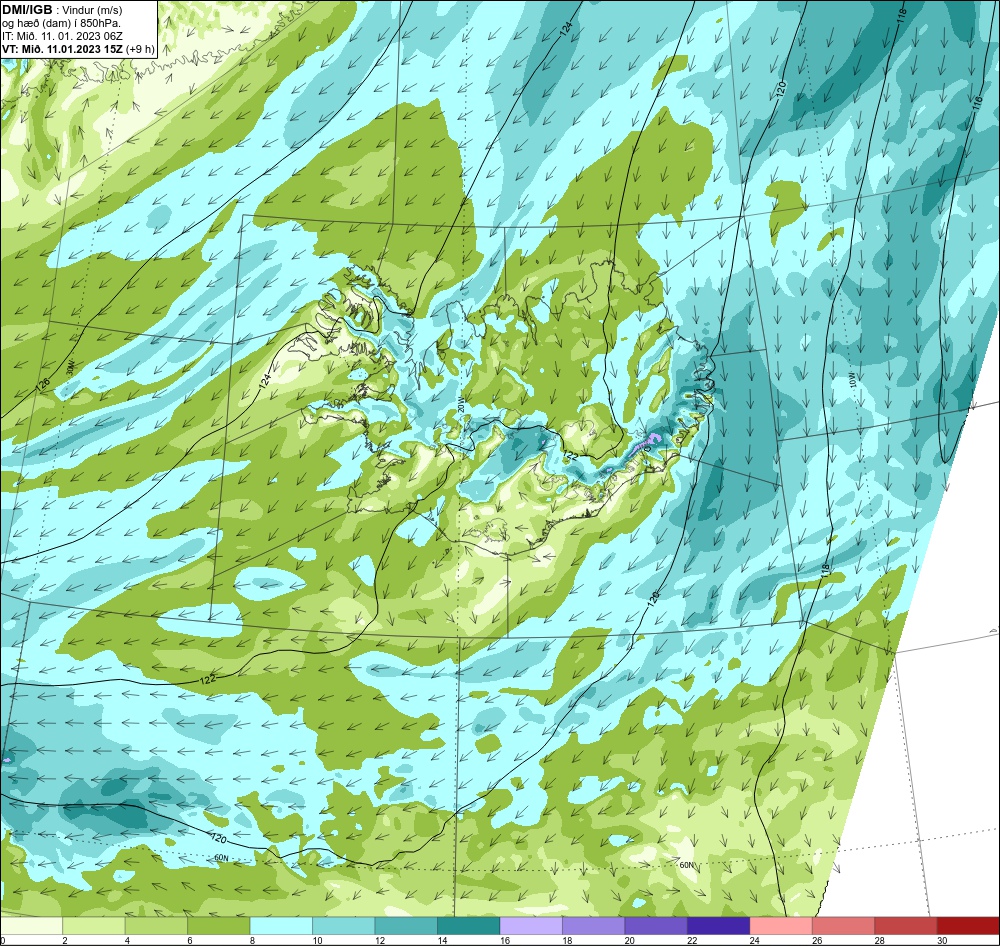
Task: Click the legend tick label '18'
Action: pyautogui.click(x=567, y=940)
